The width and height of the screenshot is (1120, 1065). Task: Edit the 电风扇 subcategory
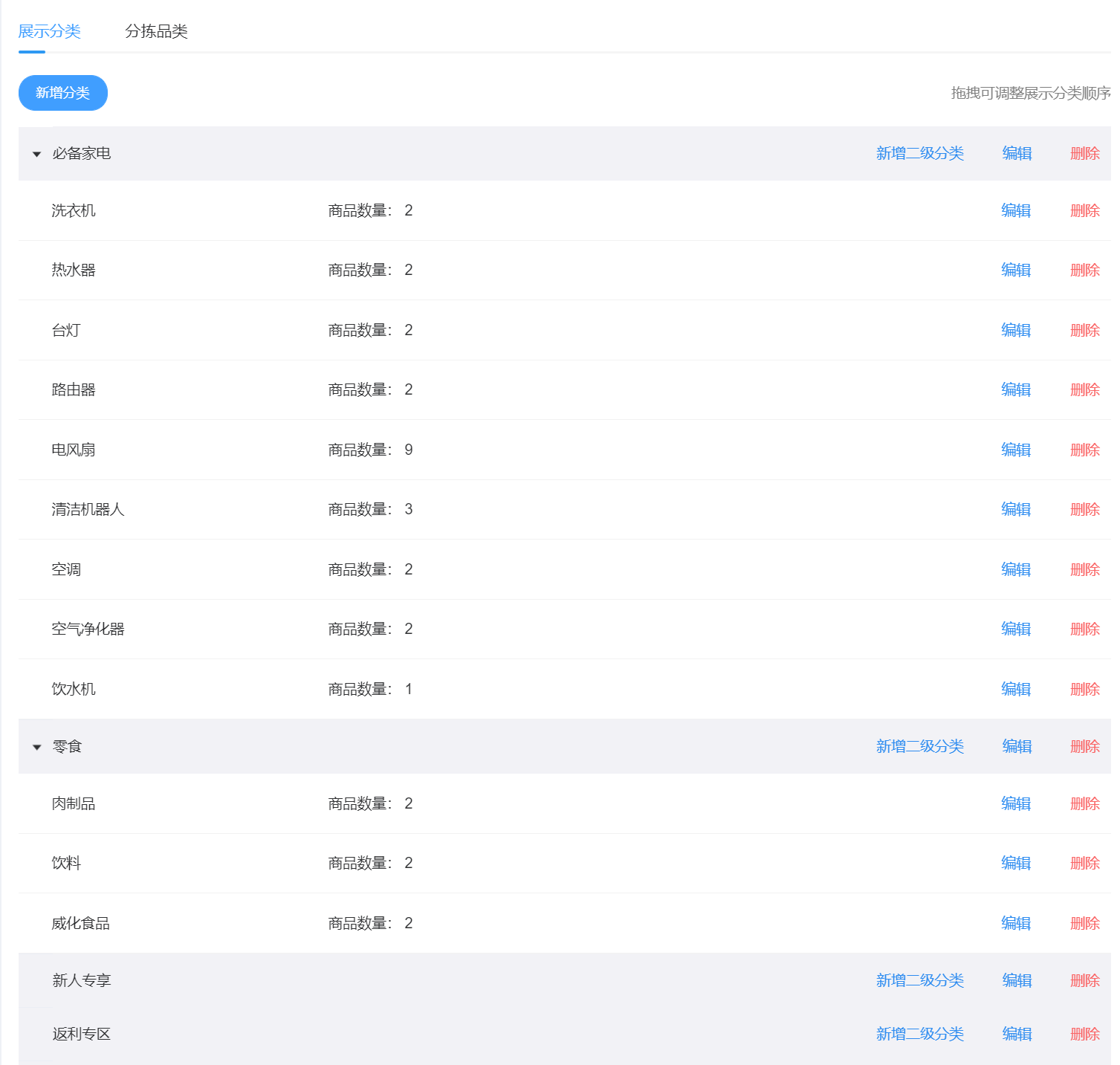click(x=1016, y=450)
